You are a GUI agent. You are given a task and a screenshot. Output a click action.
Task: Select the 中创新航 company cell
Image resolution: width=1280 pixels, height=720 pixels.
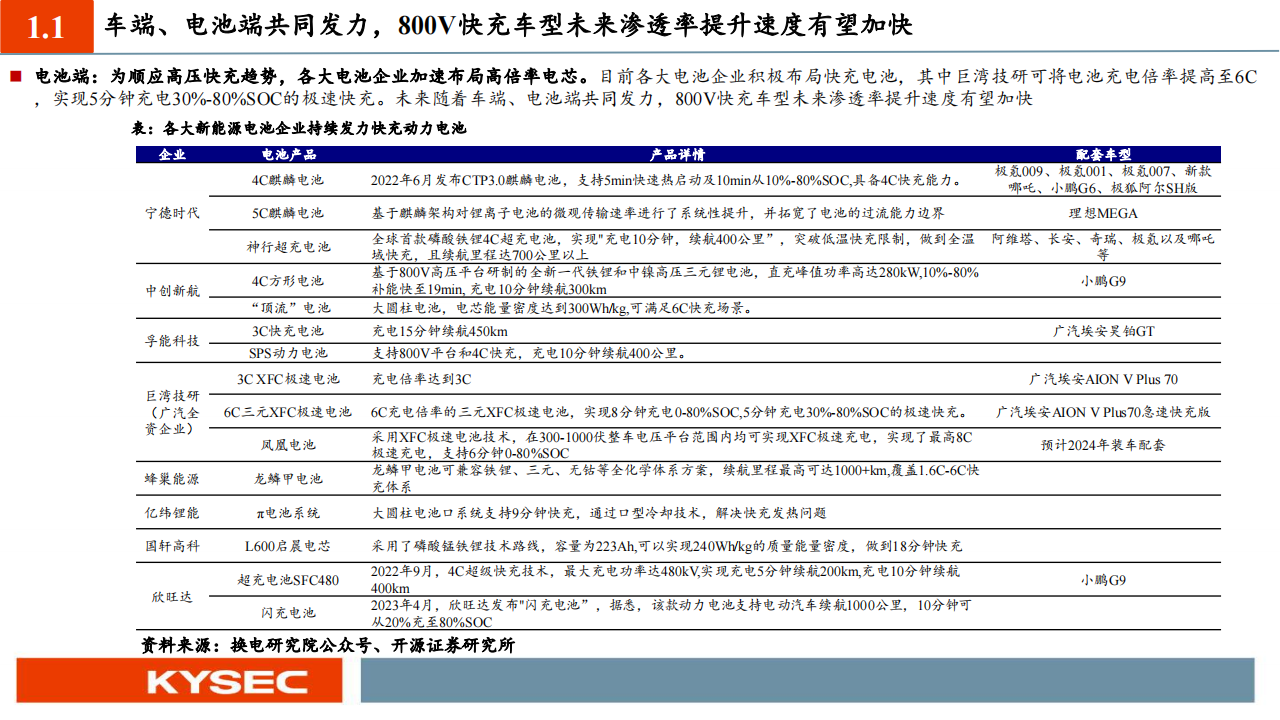pos(172,291)
